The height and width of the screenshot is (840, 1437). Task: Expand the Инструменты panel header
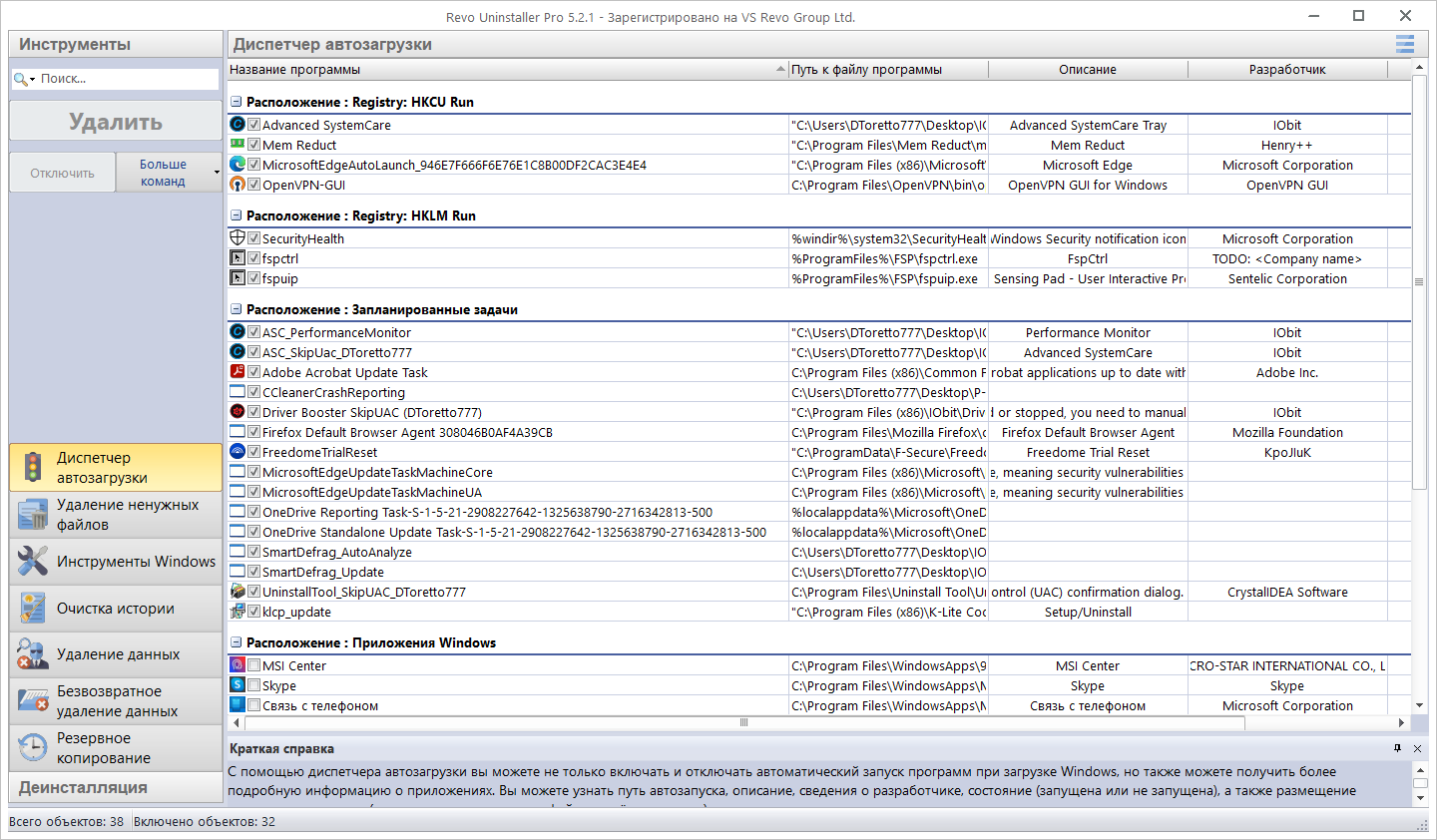pyautogui.click(x=116, y=44)
